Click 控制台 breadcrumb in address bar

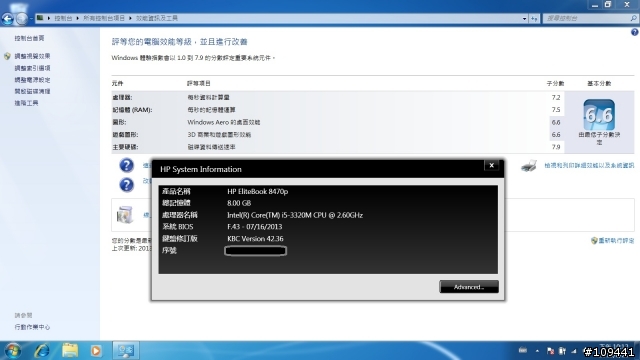(63, 18)
